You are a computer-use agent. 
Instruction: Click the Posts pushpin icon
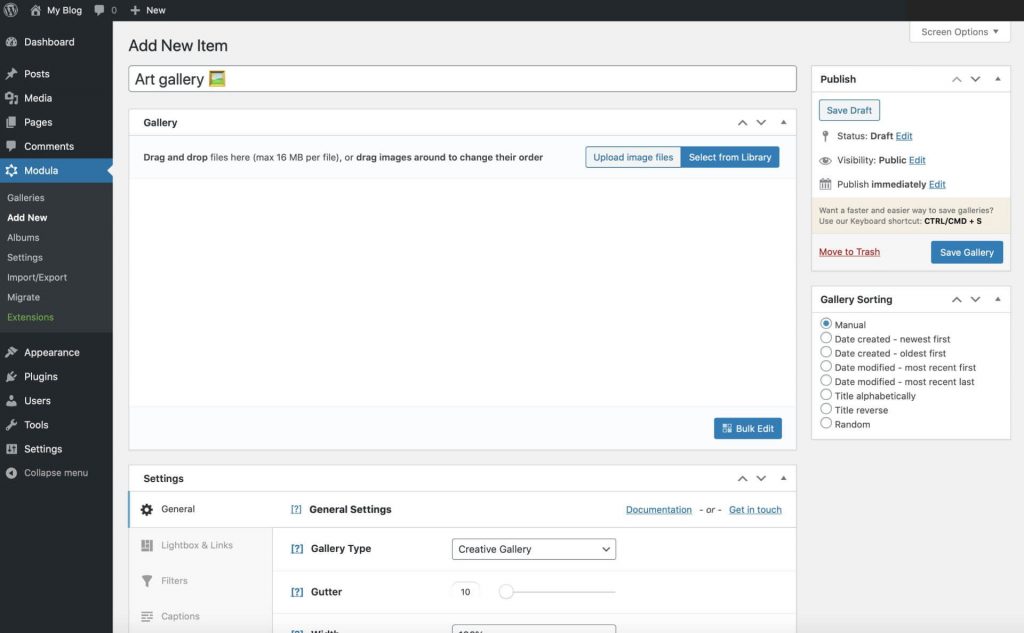(11, 74)
